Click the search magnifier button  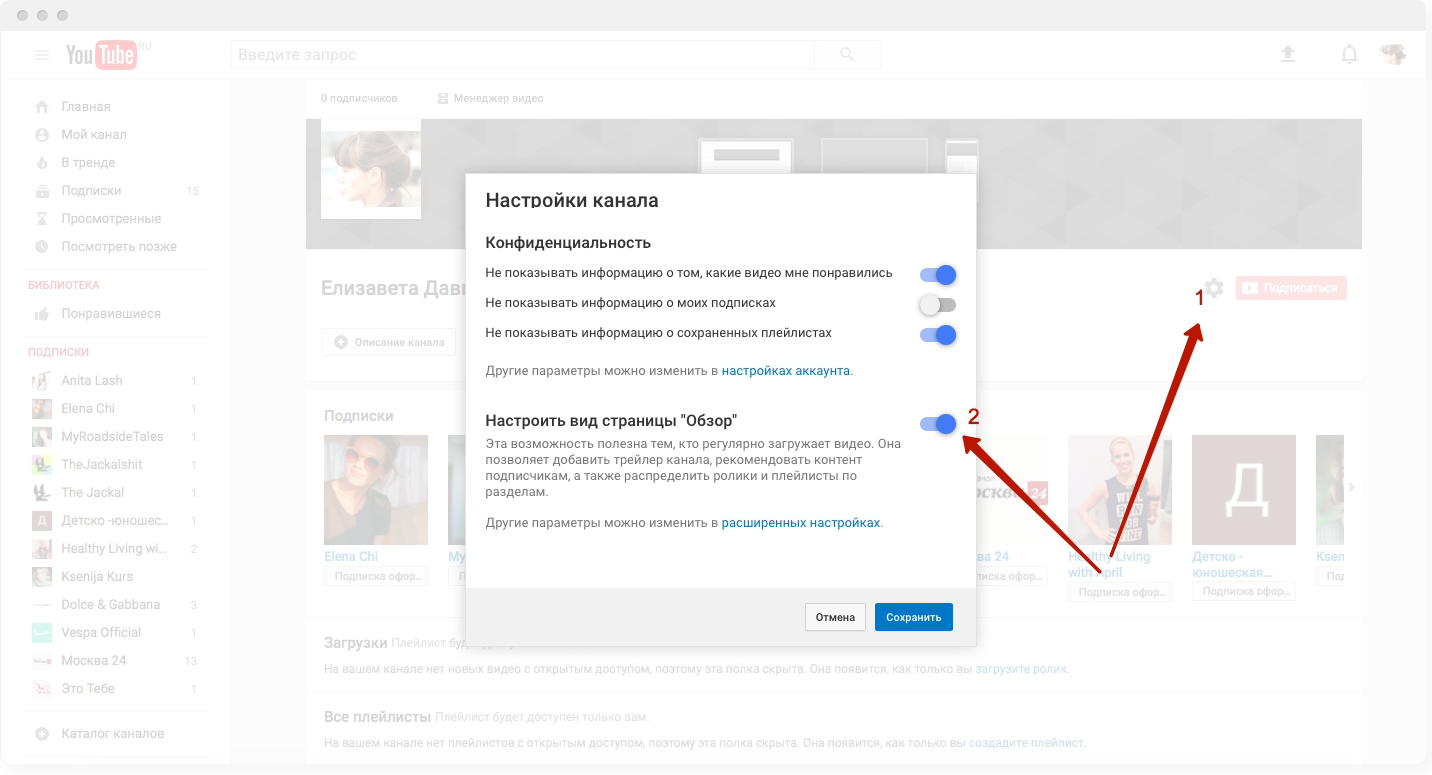pos(847,55)
